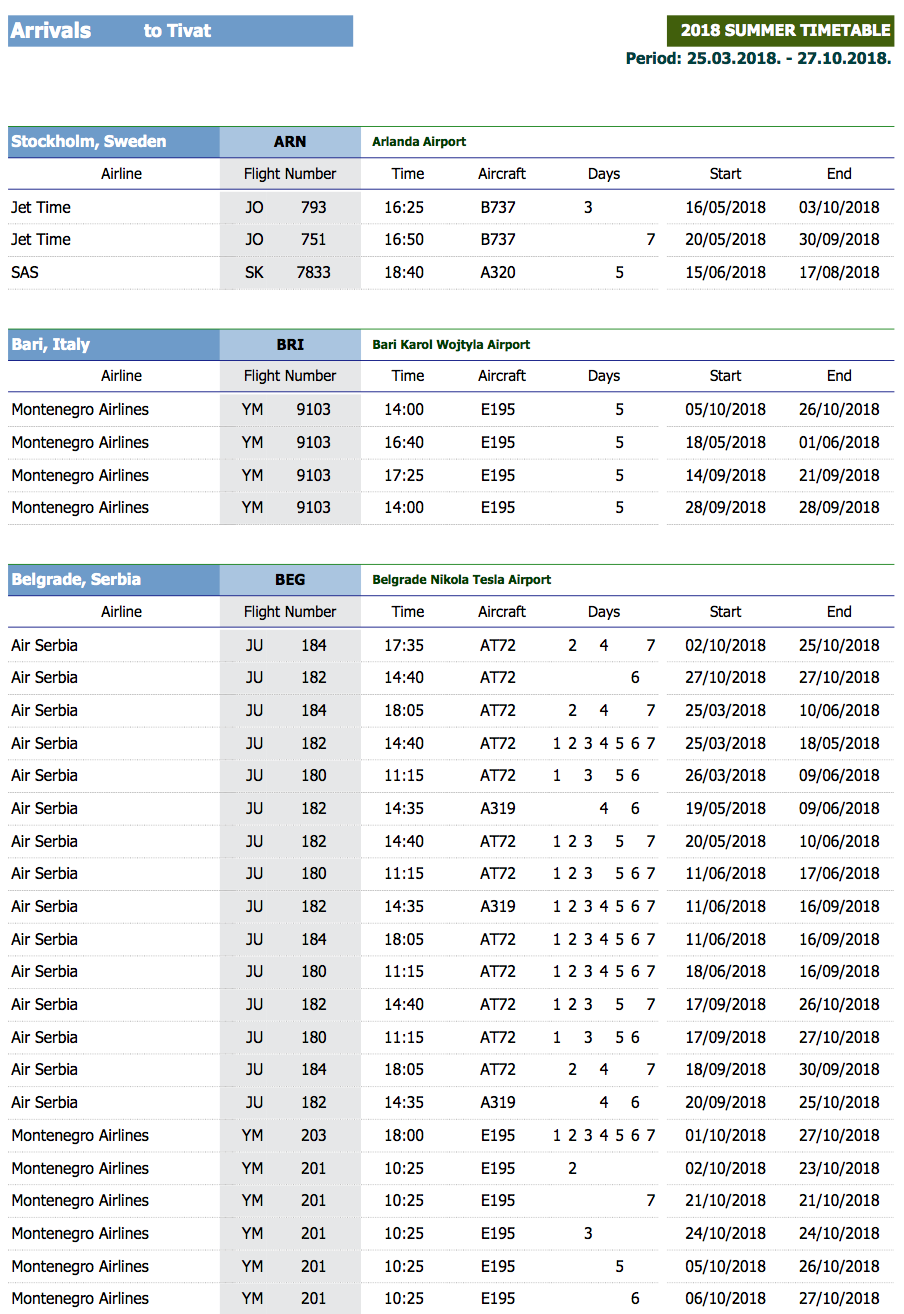Click start date '06/10/2018'
Image resolution: width=904 pixels, height=1314 pixels.
click(x=725, y=1299)
